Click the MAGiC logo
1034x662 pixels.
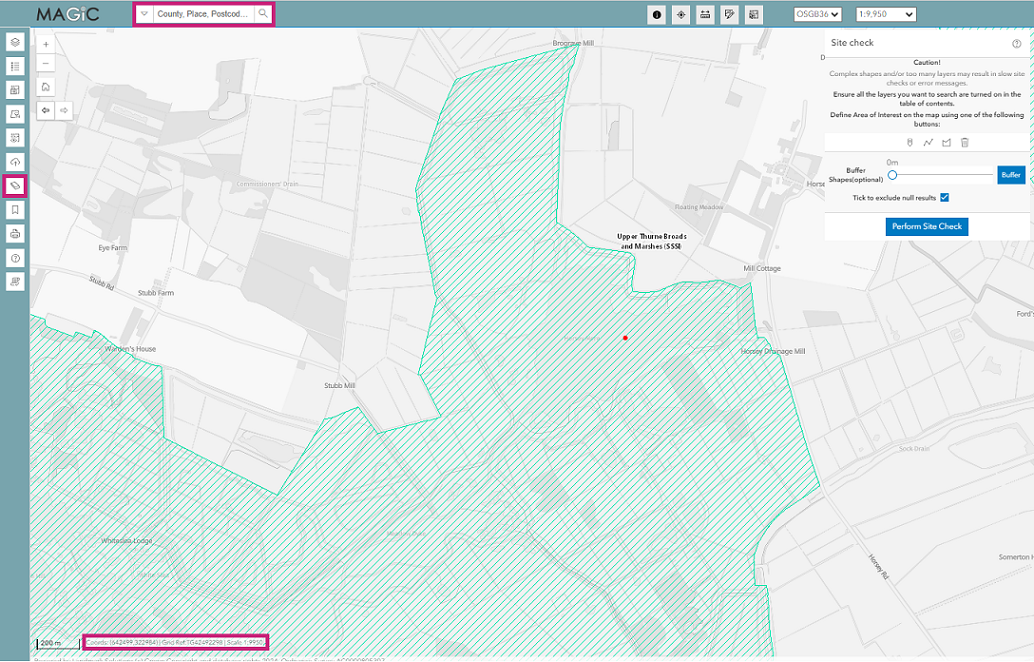point(68,14)
